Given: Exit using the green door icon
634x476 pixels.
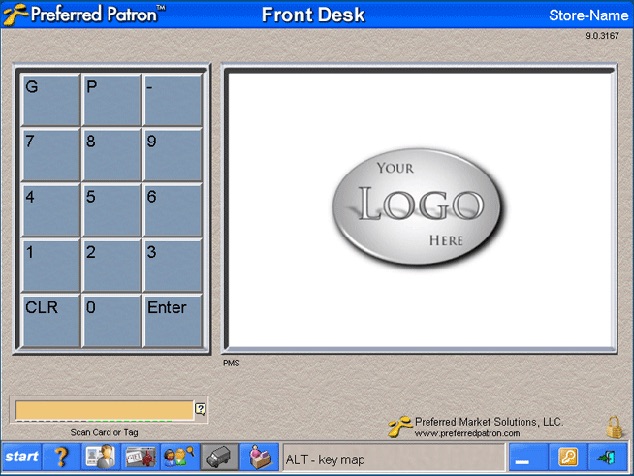Looking at the screenshot, I should 607,457.
